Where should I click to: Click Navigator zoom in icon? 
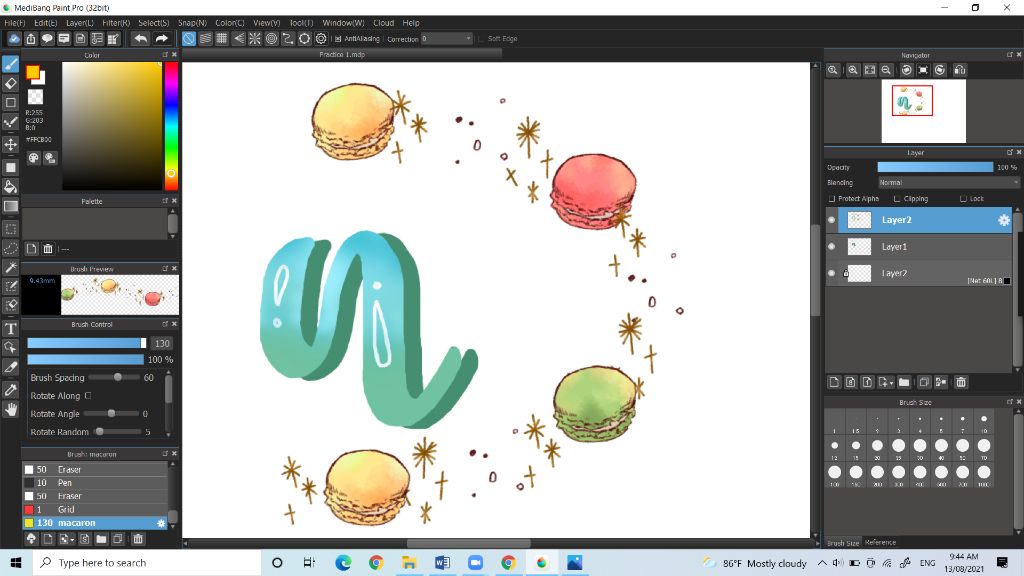(853, 70)
